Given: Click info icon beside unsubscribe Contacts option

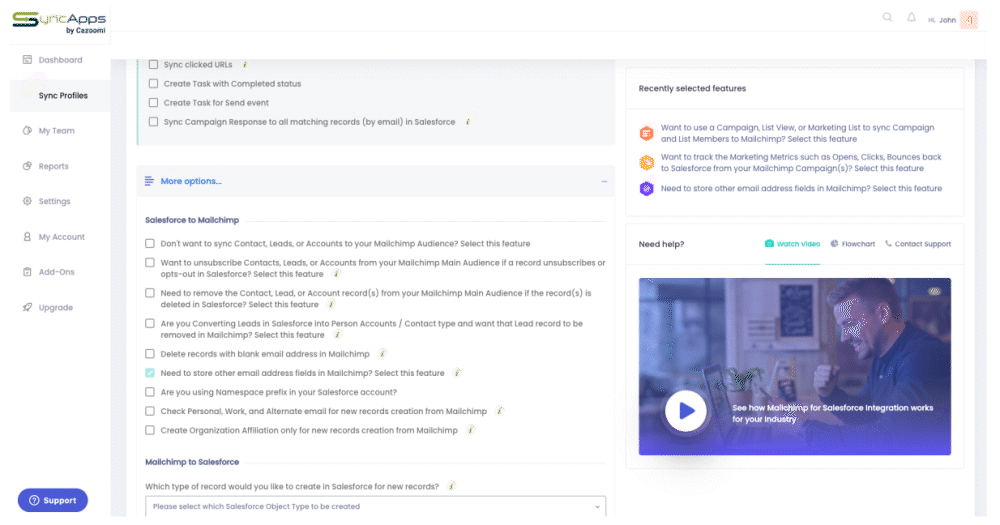Looking at the screenshot, I should 337,274.
